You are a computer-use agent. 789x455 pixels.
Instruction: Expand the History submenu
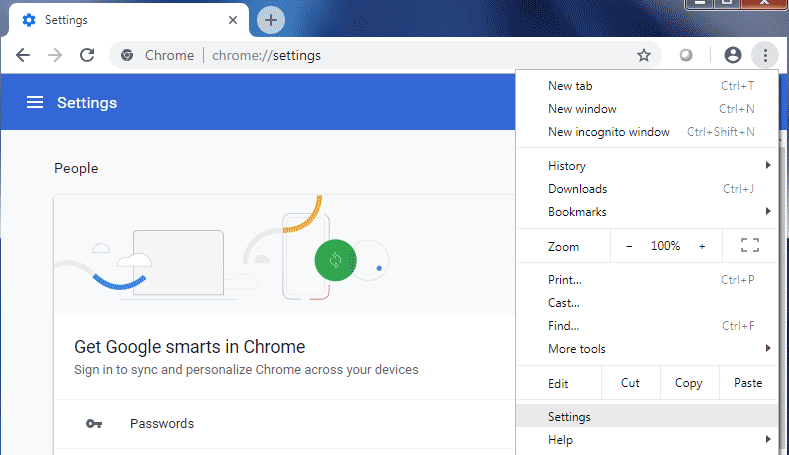tap(647, 166)
